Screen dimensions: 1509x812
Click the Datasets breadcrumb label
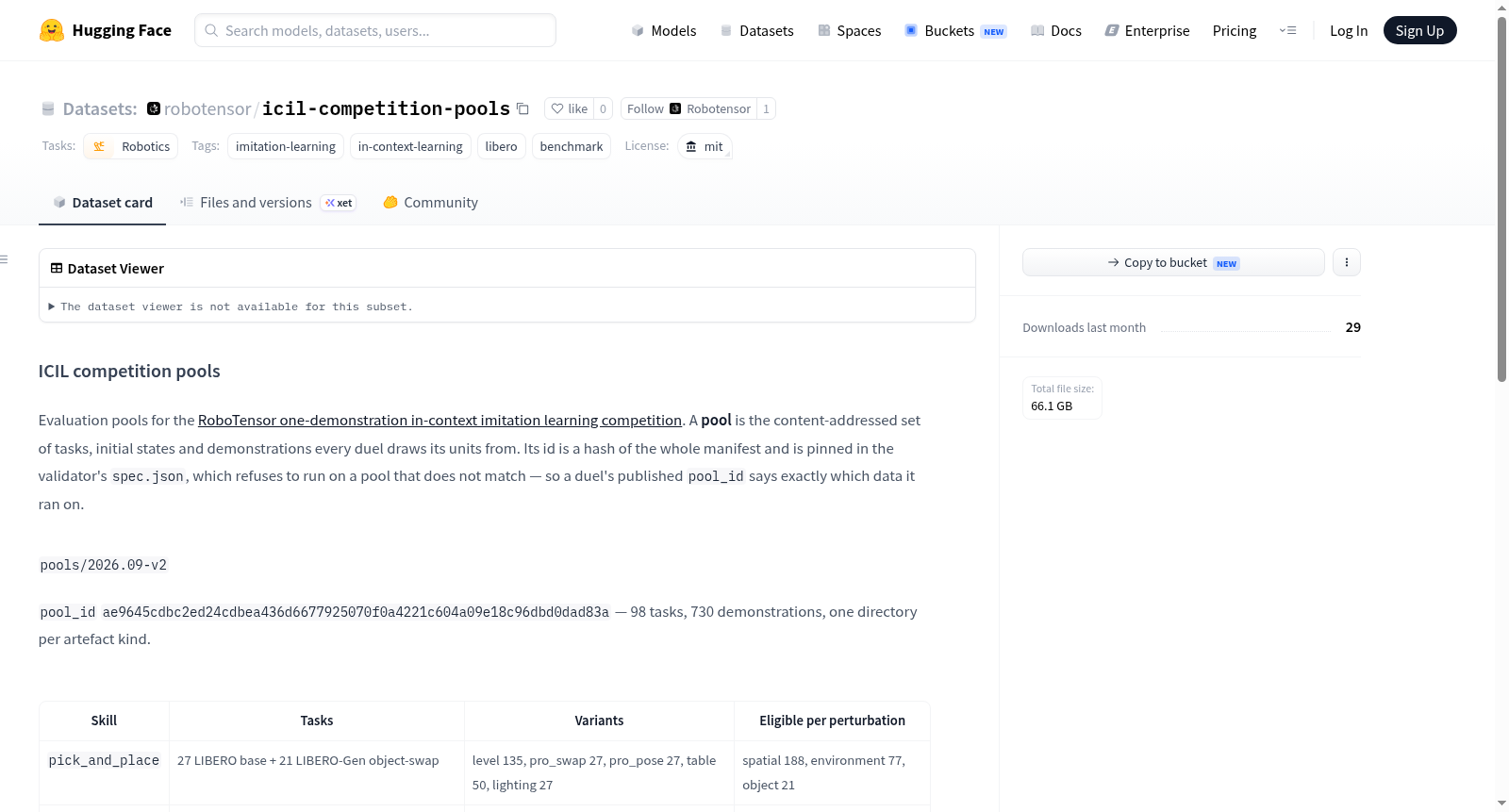(x=100, y=108)
